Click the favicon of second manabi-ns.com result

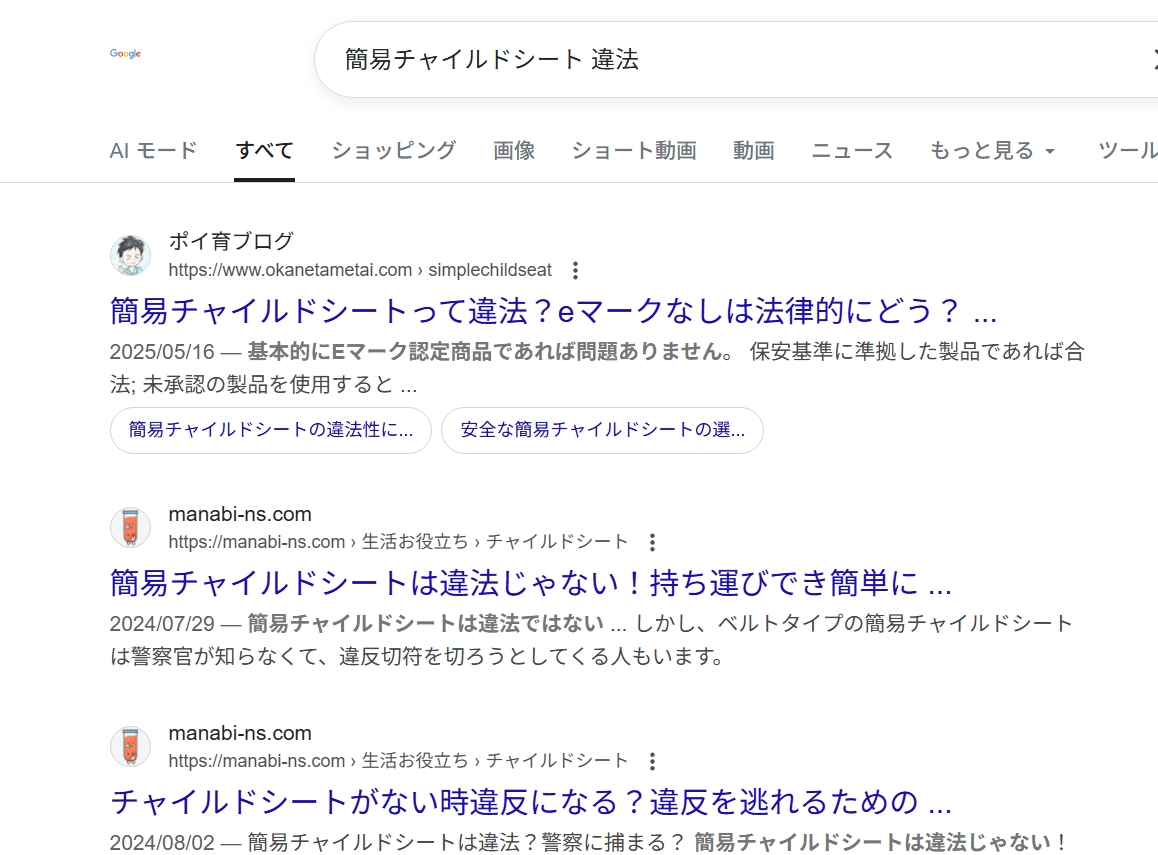point(130,528)
